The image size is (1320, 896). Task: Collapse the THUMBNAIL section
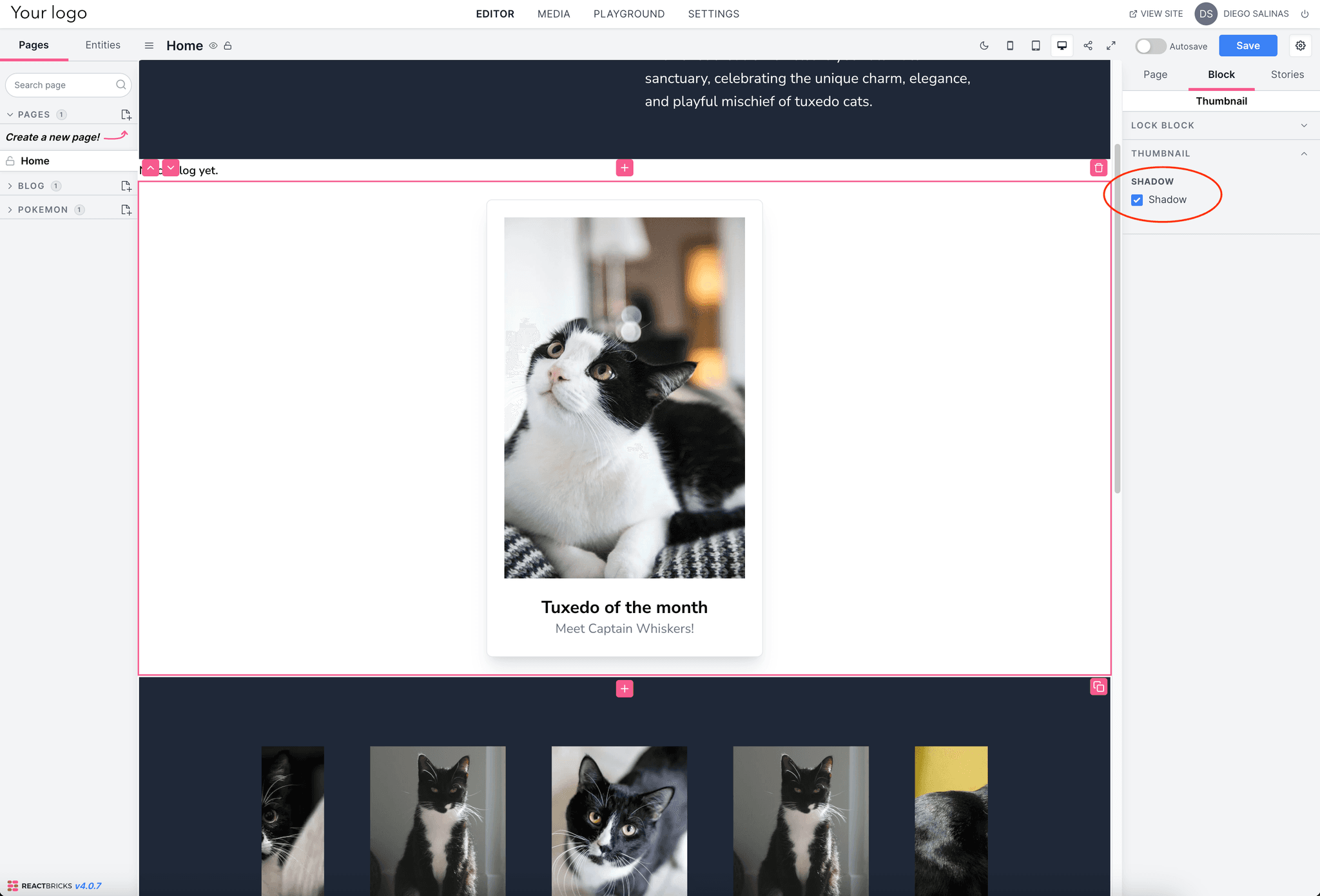(x=1221, y=153)
